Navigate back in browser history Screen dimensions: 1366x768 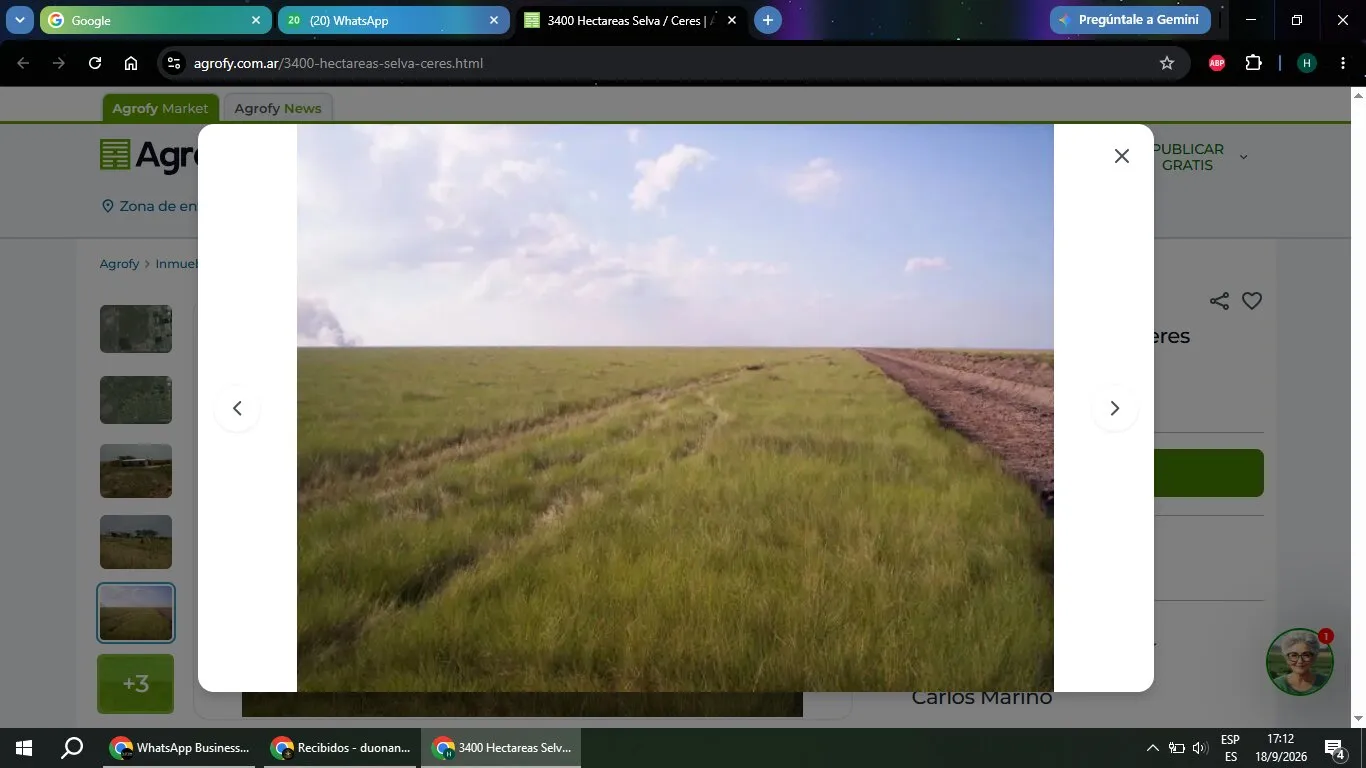(23, 63)
